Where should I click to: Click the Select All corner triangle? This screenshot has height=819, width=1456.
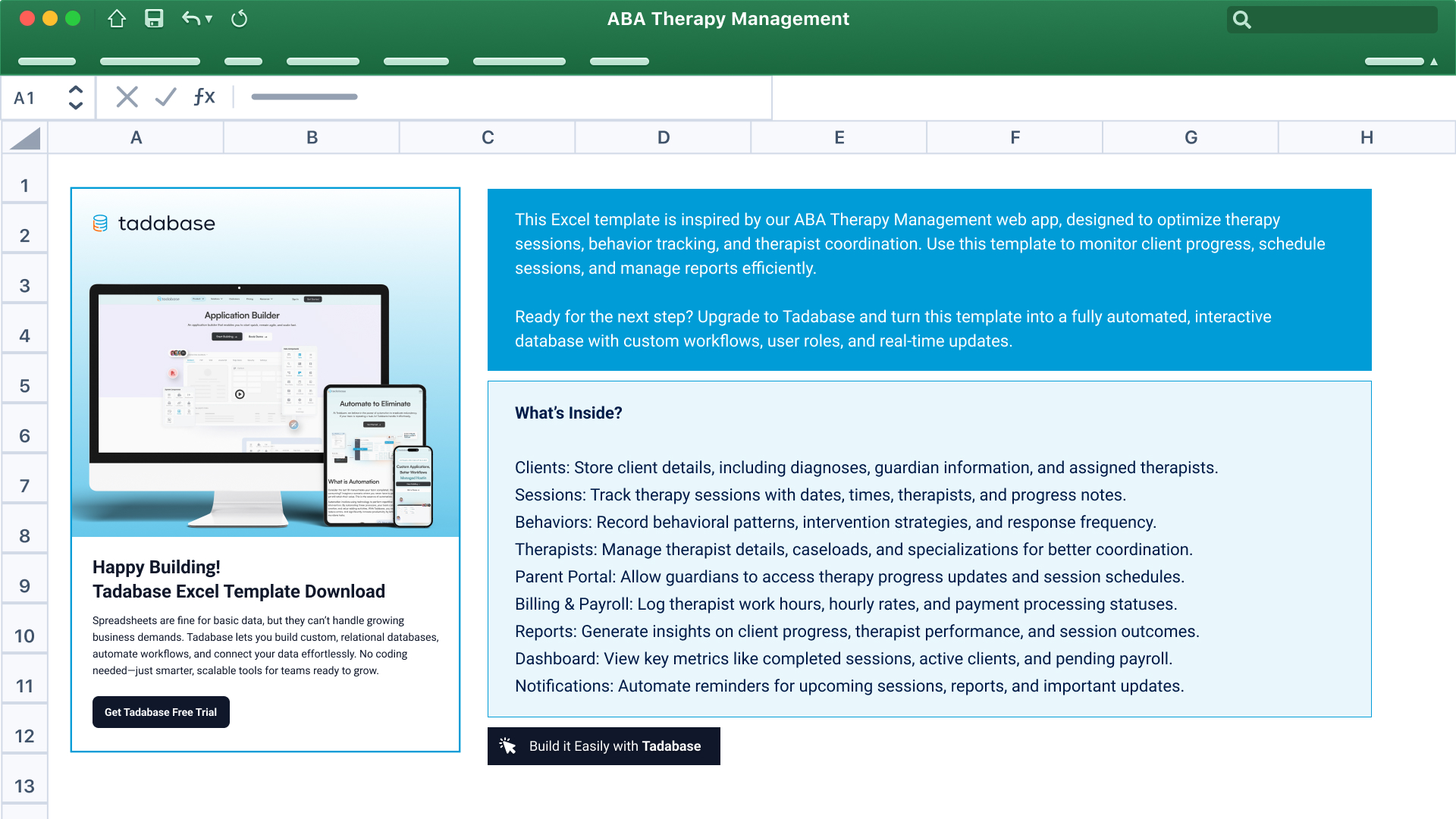click(25, 138)
